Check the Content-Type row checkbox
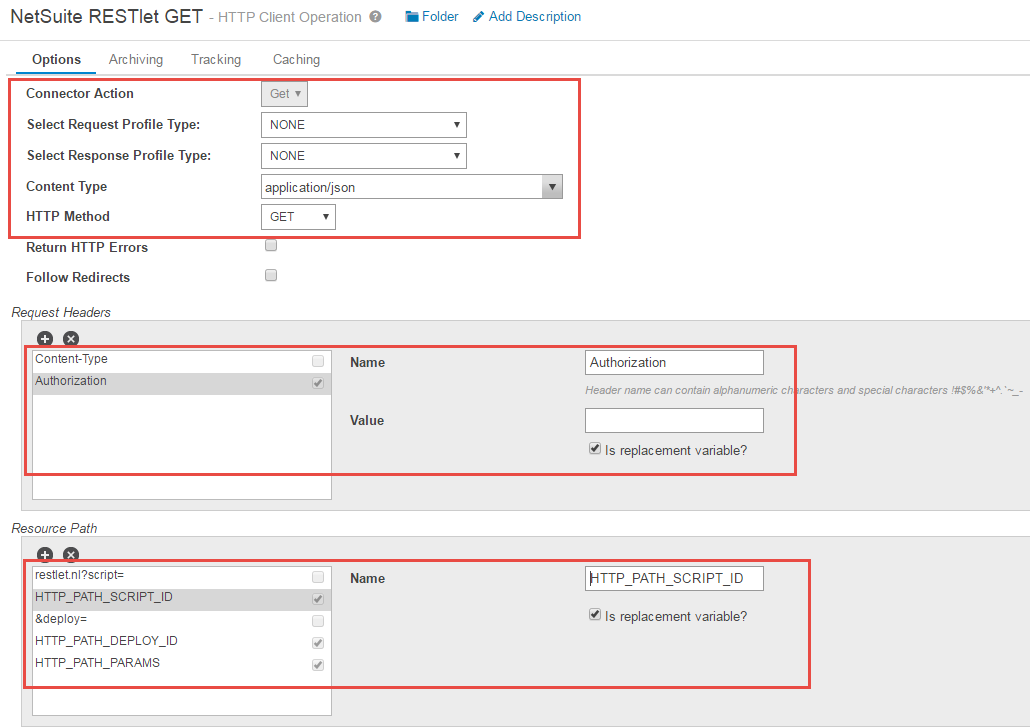This screenshot has width=1030, height=728. tap(317, 360)
